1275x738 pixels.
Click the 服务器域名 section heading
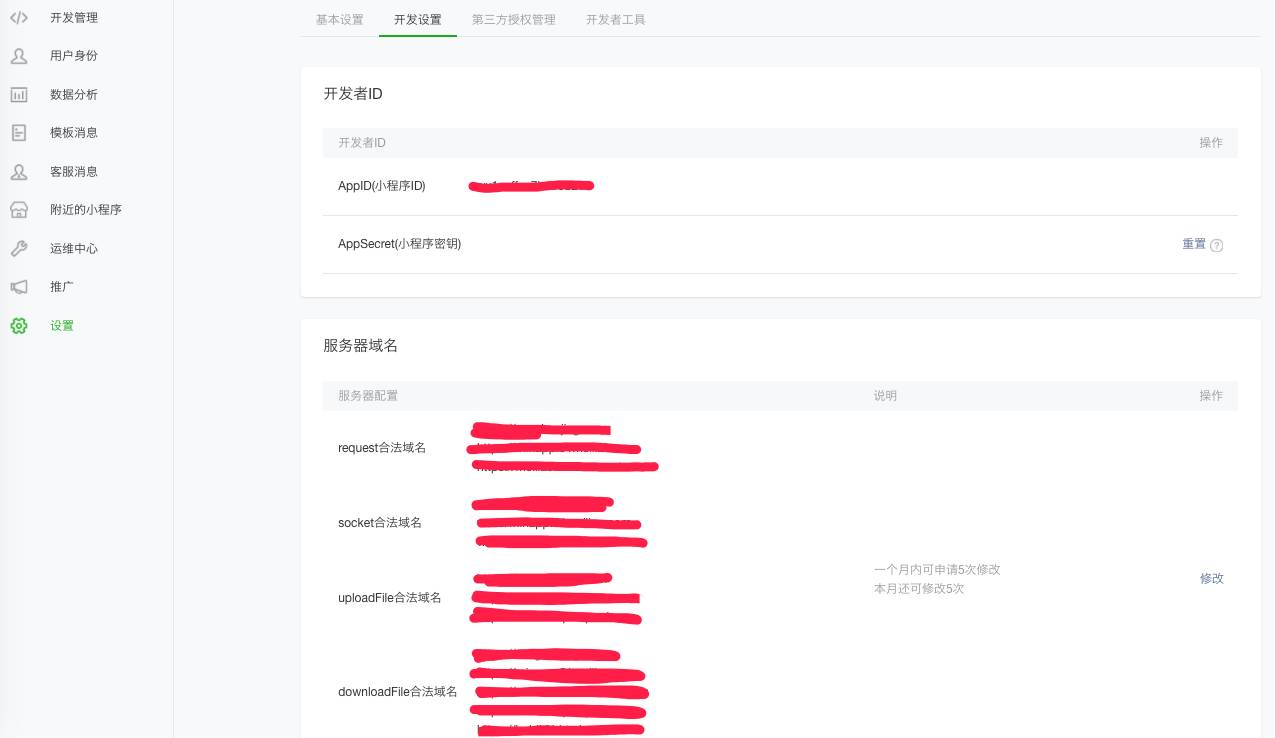361,345
